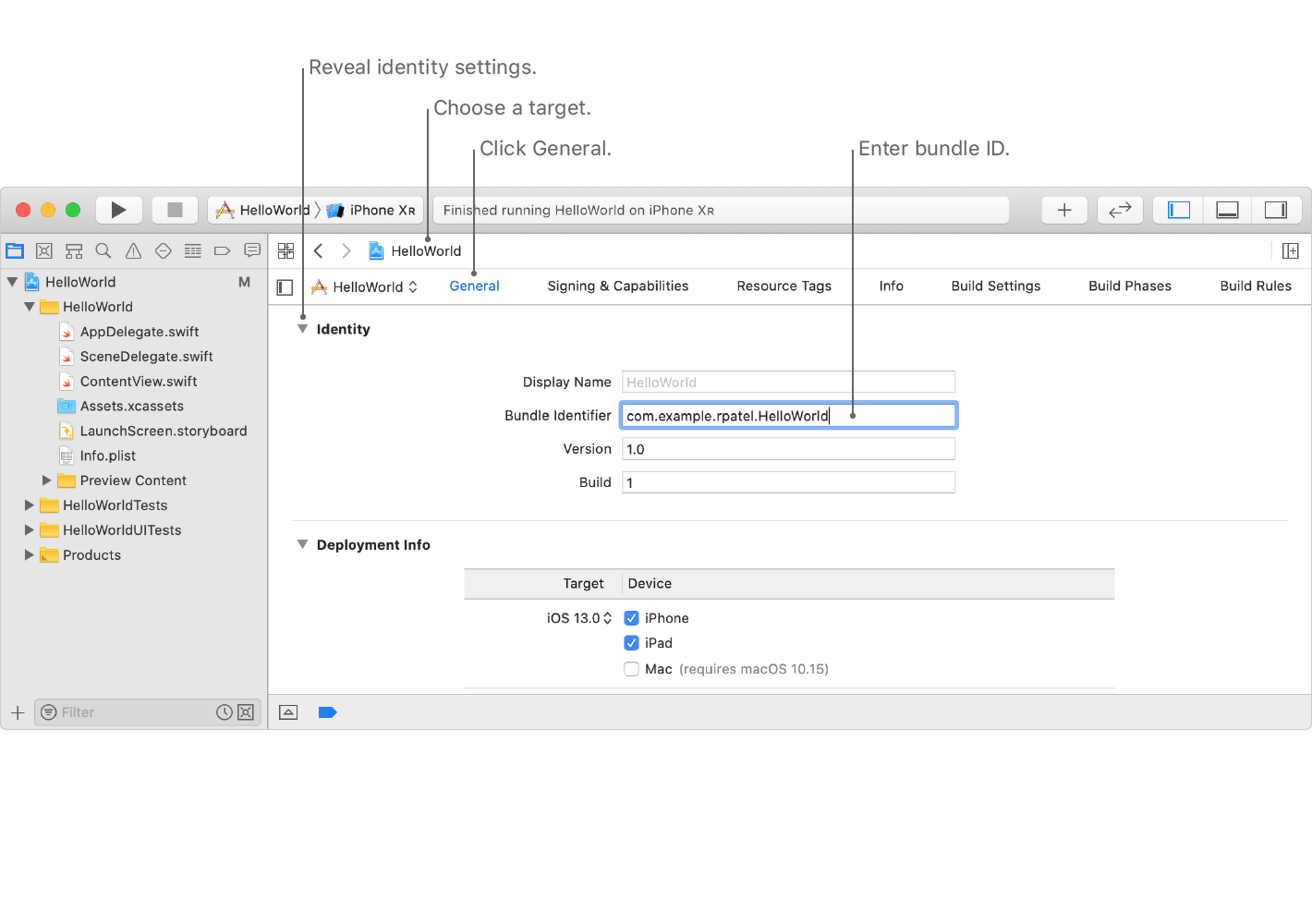Screen dimensions: 1312x924
Task: Select ContentView.swift in the navigator
Action: click(x=139, y=382)
